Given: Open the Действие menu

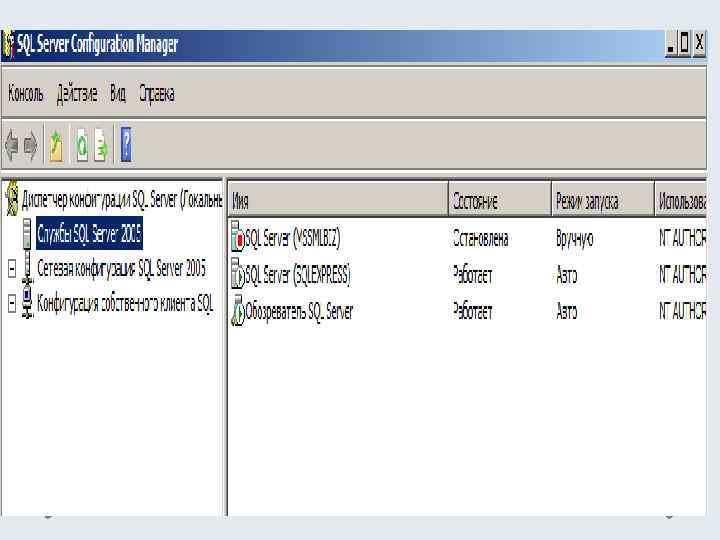Looking at the screenshot, I should point(77,94).
